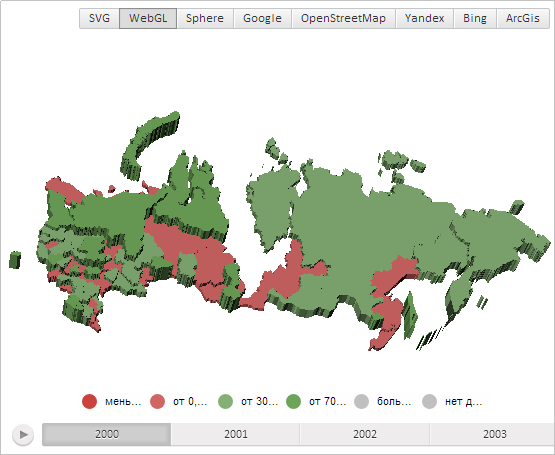Choose year 2003 on the timeline
Screen dimensions: 555x455
pos(494,434)
